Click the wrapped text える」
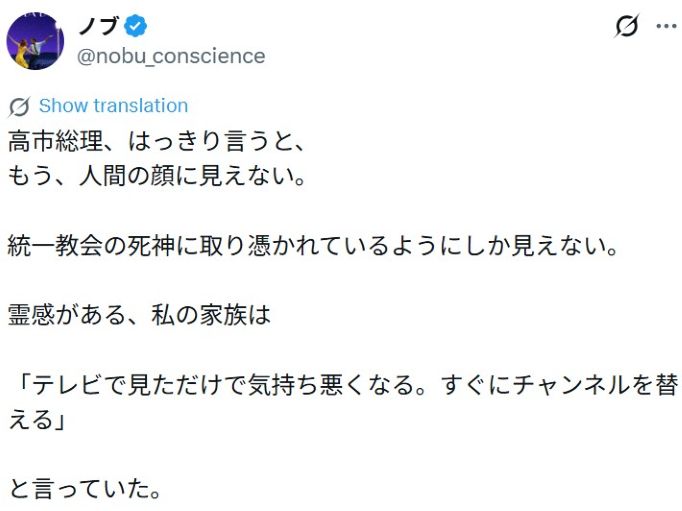Viewport: 682px width, 511px height. click(36, 420)
